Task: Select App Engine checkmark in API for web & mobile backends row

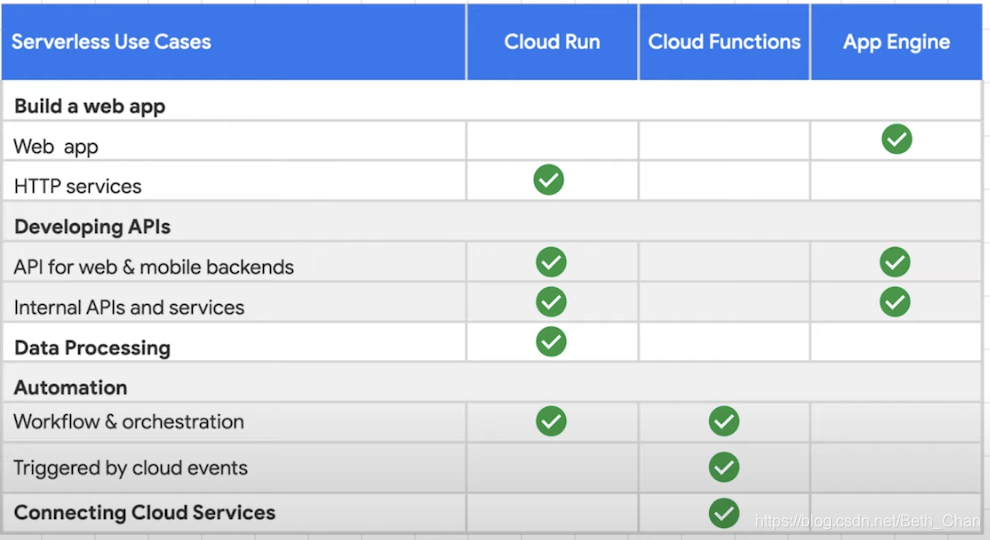Action: click(895, 262)
